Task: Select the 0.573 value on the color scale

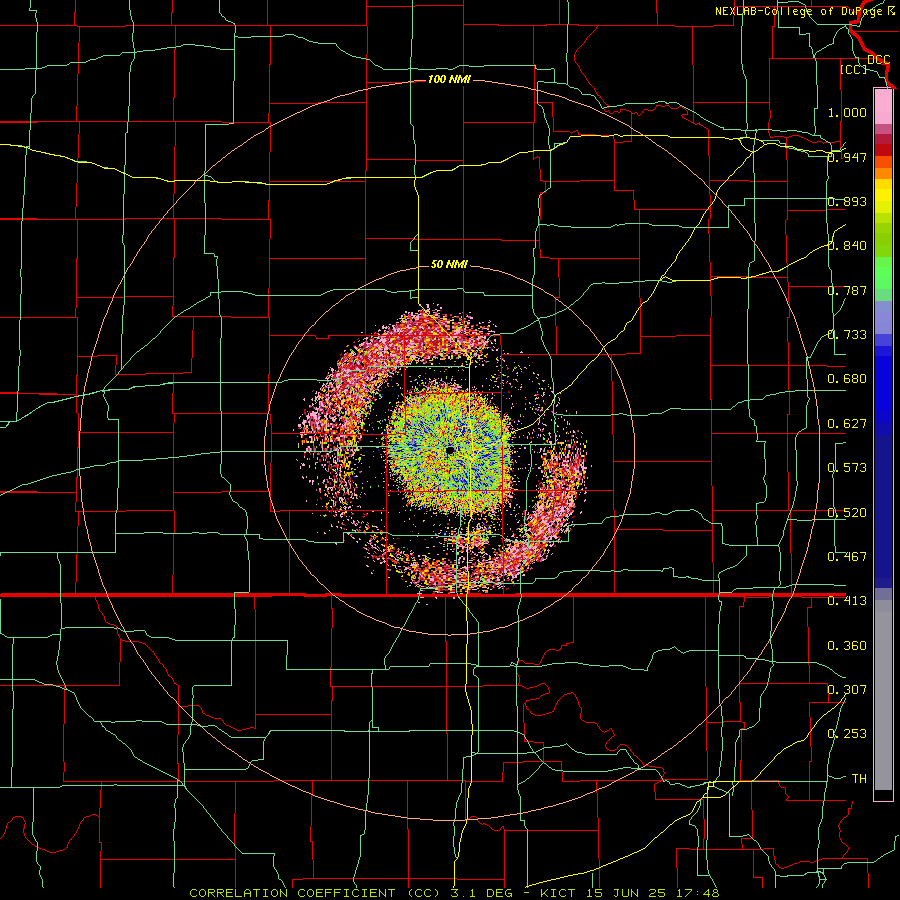Action: pyautogui.click(x=847, y=468)
